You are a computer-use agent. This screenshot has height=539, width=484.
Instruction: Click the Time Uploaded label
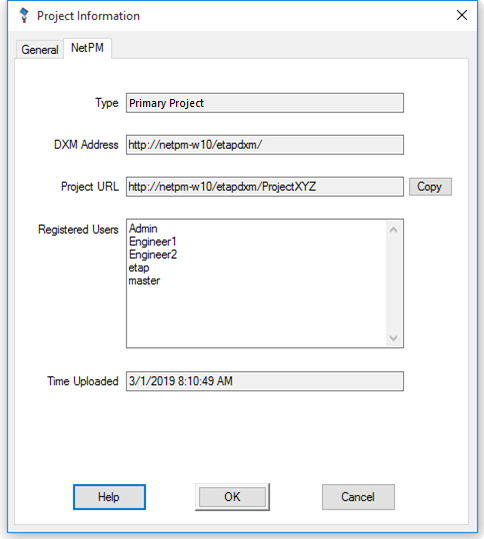(x=83, y=381)
